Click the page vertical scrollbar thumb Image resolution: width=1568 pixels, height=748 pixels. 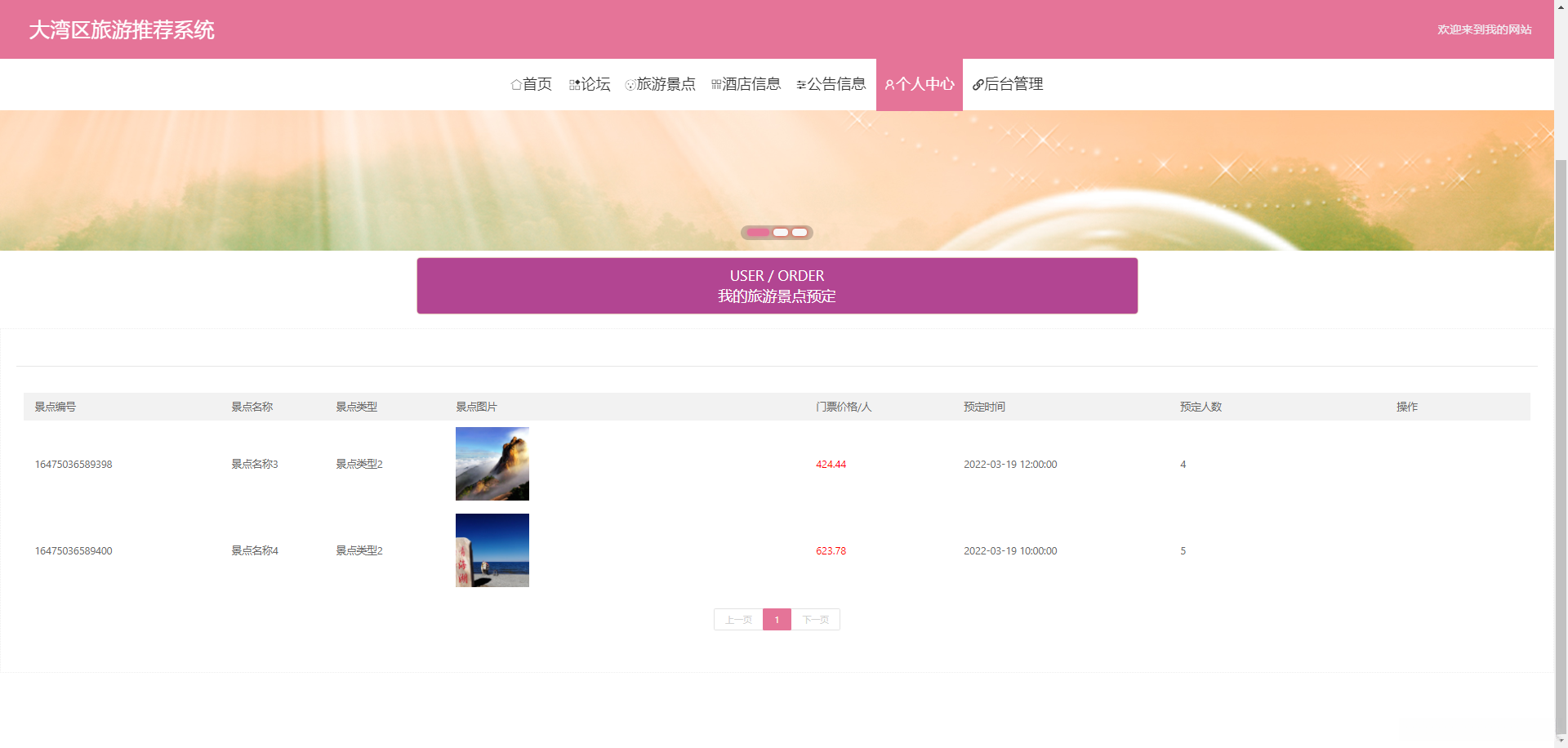1561,445
